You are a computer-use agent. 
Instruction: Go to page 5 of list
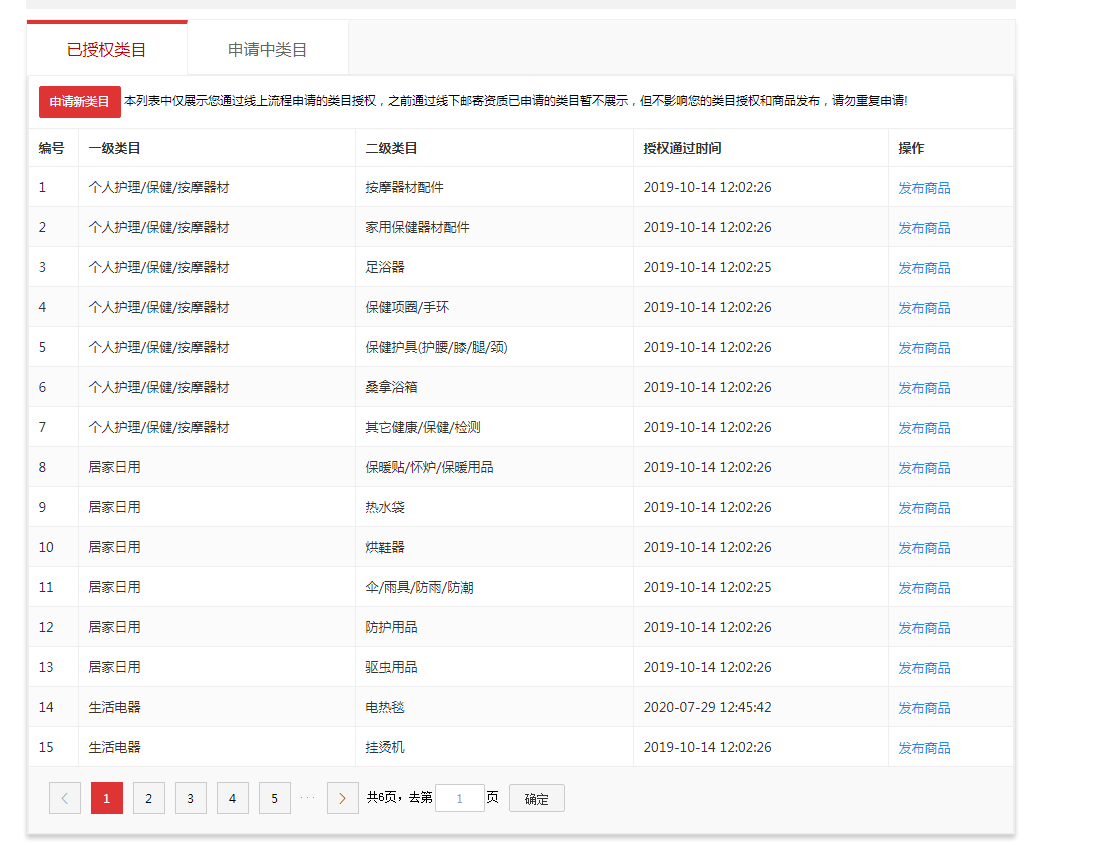(274, 798)
